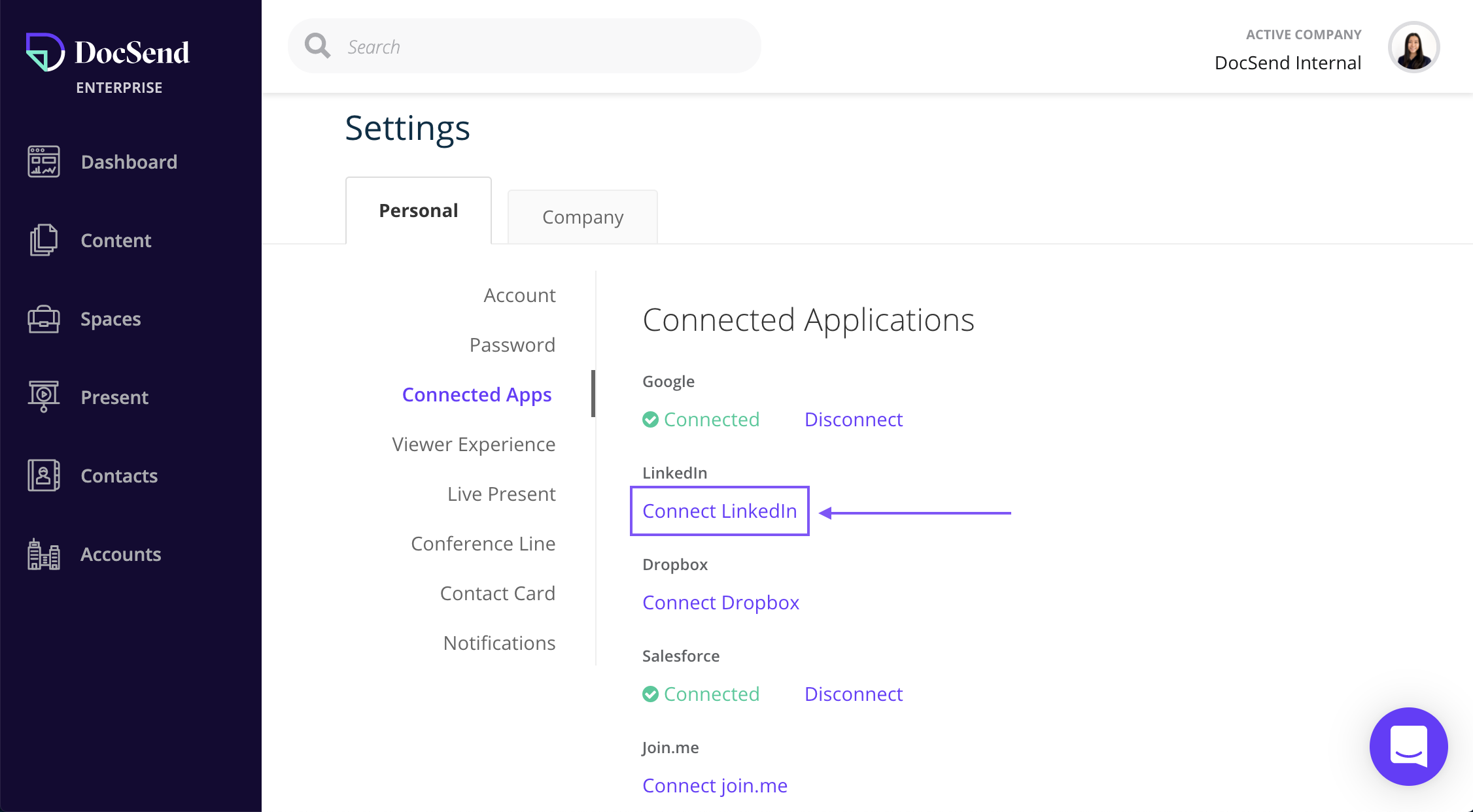Switch to the Company settings tab
Screen dimensions: 1473x812
[583, 217]
